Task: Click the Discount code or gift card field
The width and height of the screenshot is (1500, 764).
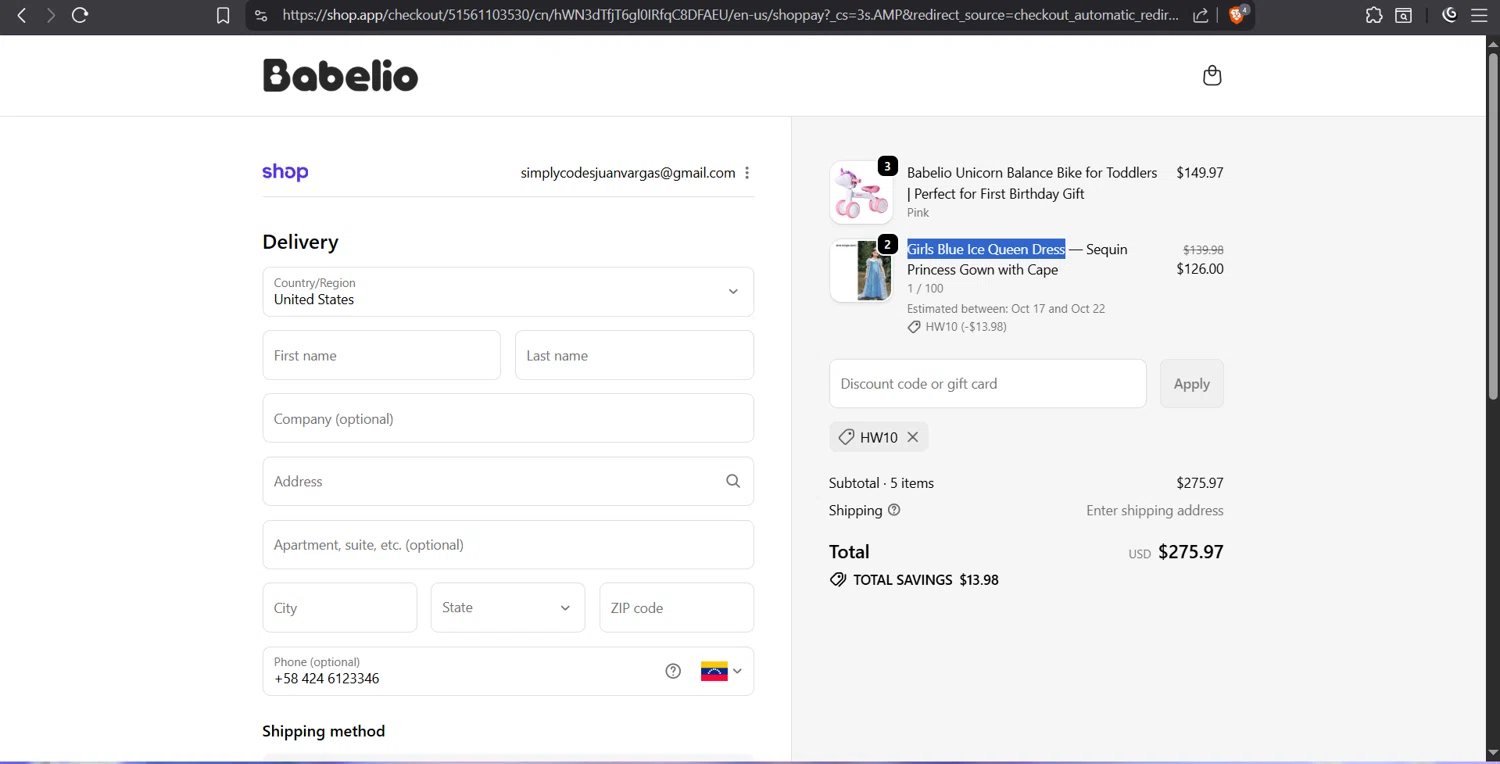Action: [x=988, y=384]
